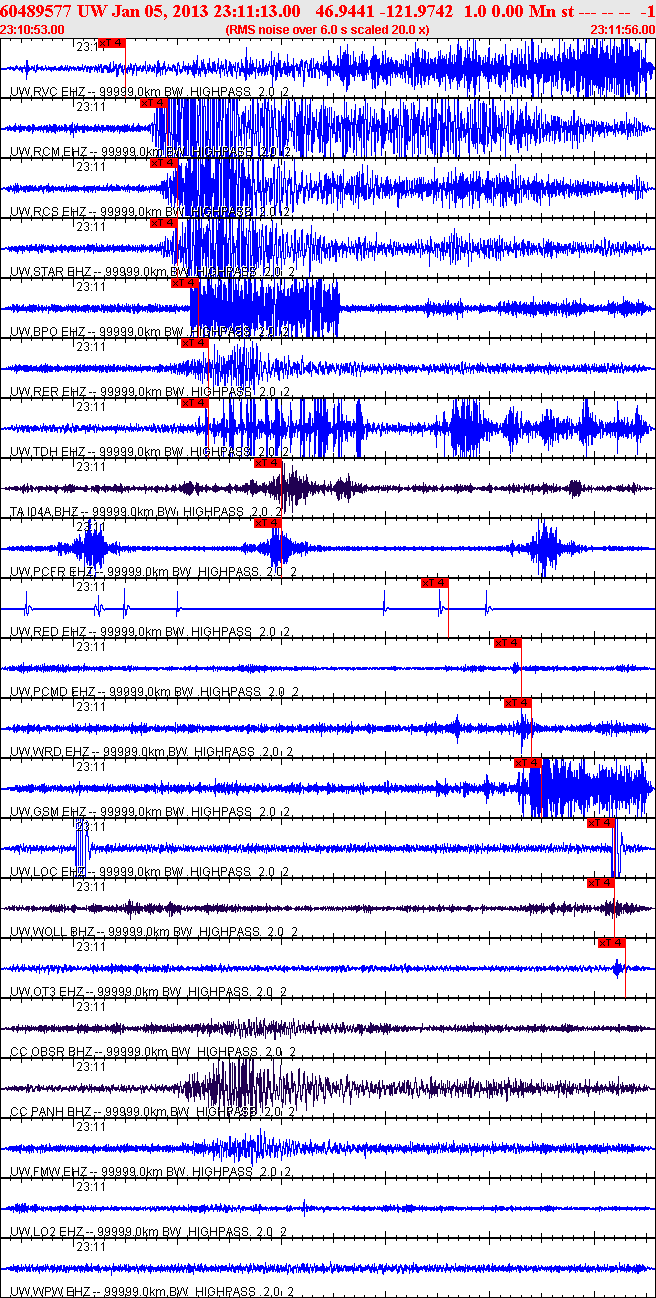
Task: Click the RMS noise scaling note
Action: (328, 30)
